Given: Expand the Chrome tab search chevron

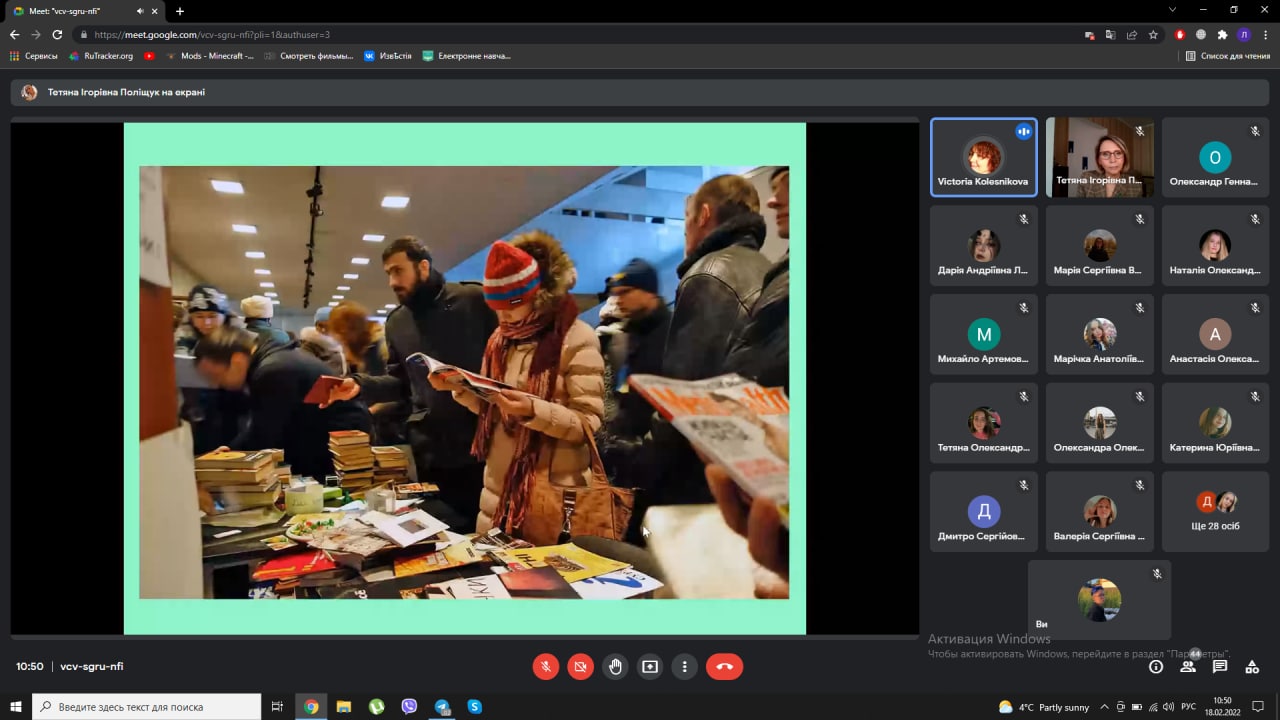Looking at the screenshot, I should click(x=1172, y=10).
